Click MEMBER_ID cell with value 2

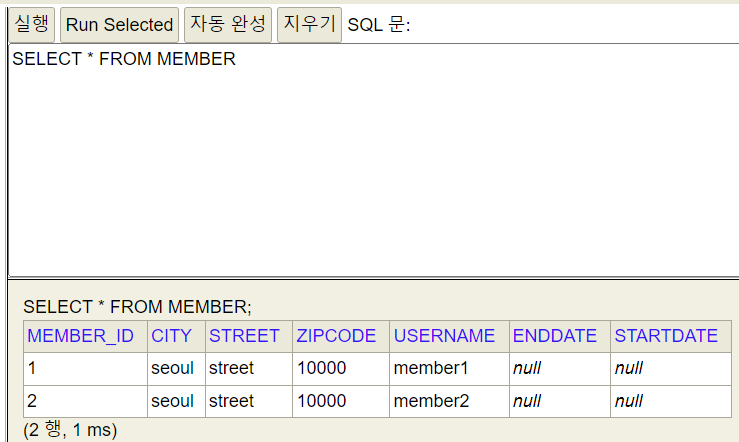click(x=85, y=401)
